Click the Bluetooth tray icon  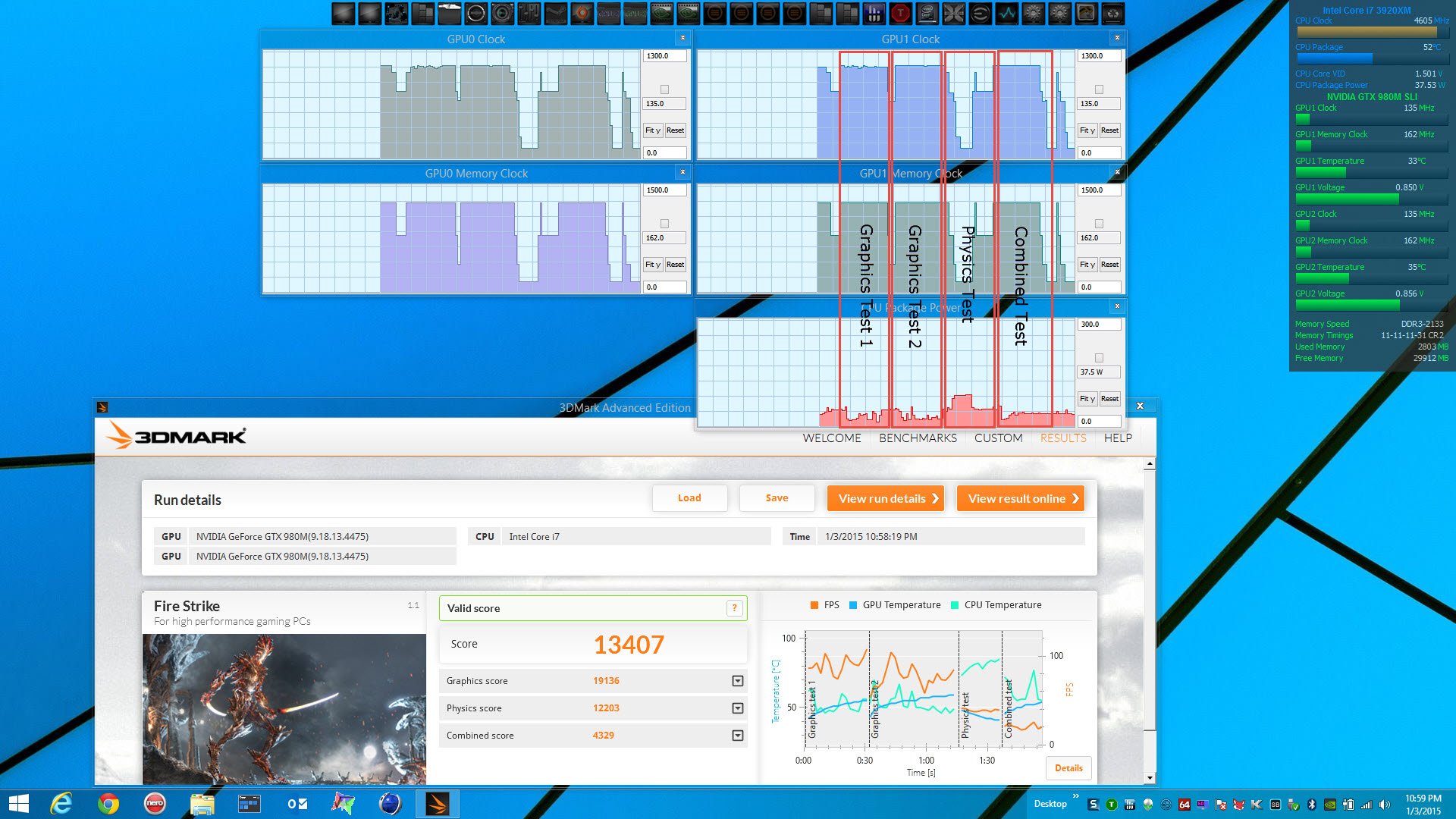coord(1312,805)
